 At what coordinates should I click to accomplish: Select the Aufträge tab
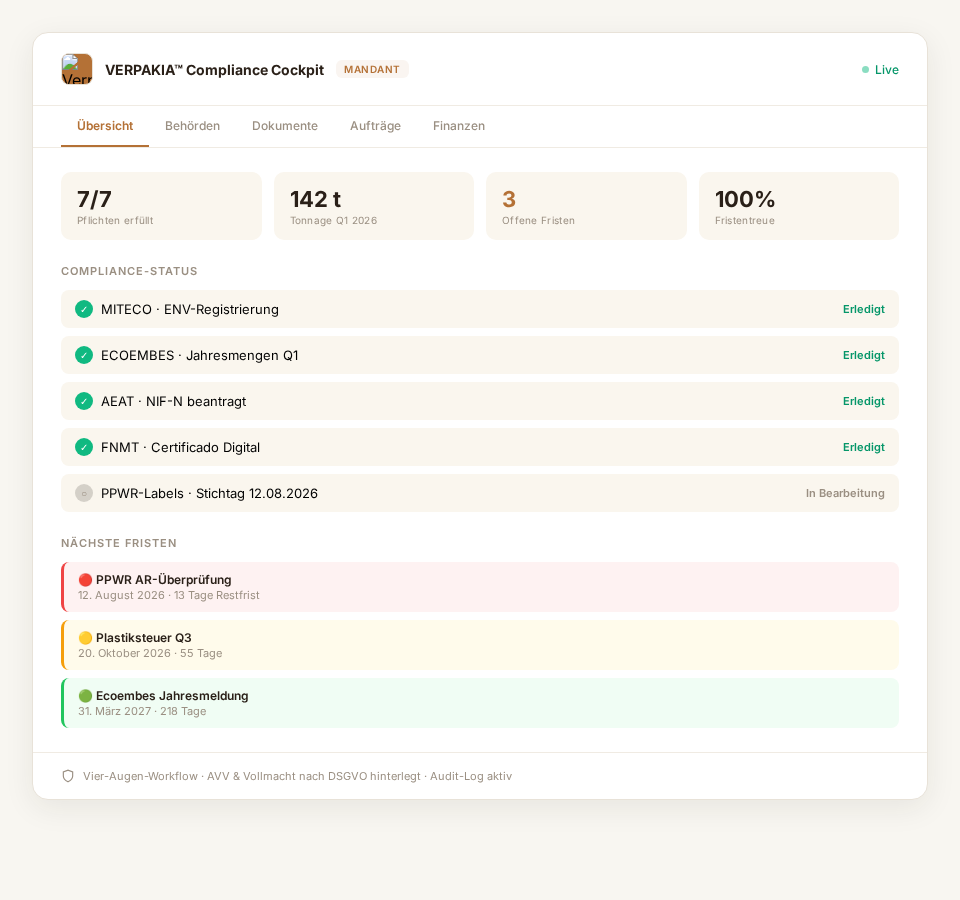375,126
